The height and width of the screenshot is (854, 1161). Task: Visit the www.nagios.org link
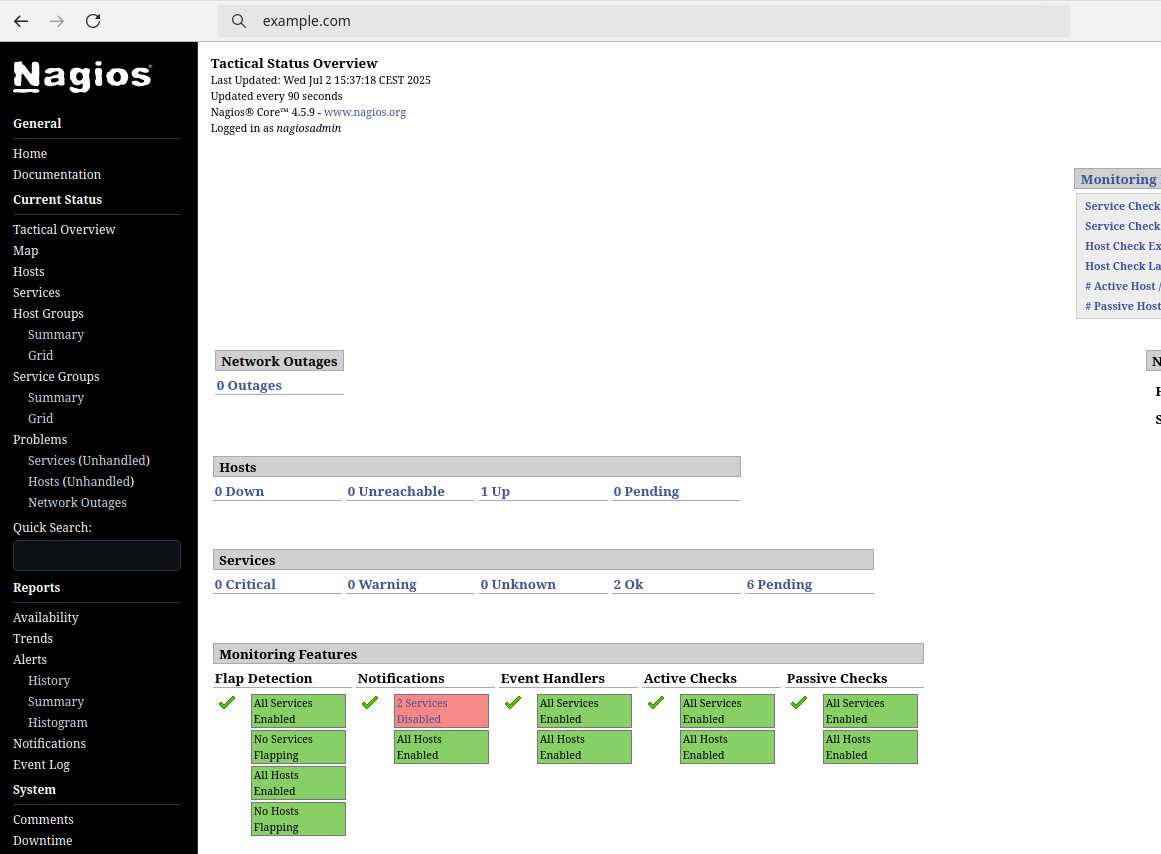[x=364, y=112]
